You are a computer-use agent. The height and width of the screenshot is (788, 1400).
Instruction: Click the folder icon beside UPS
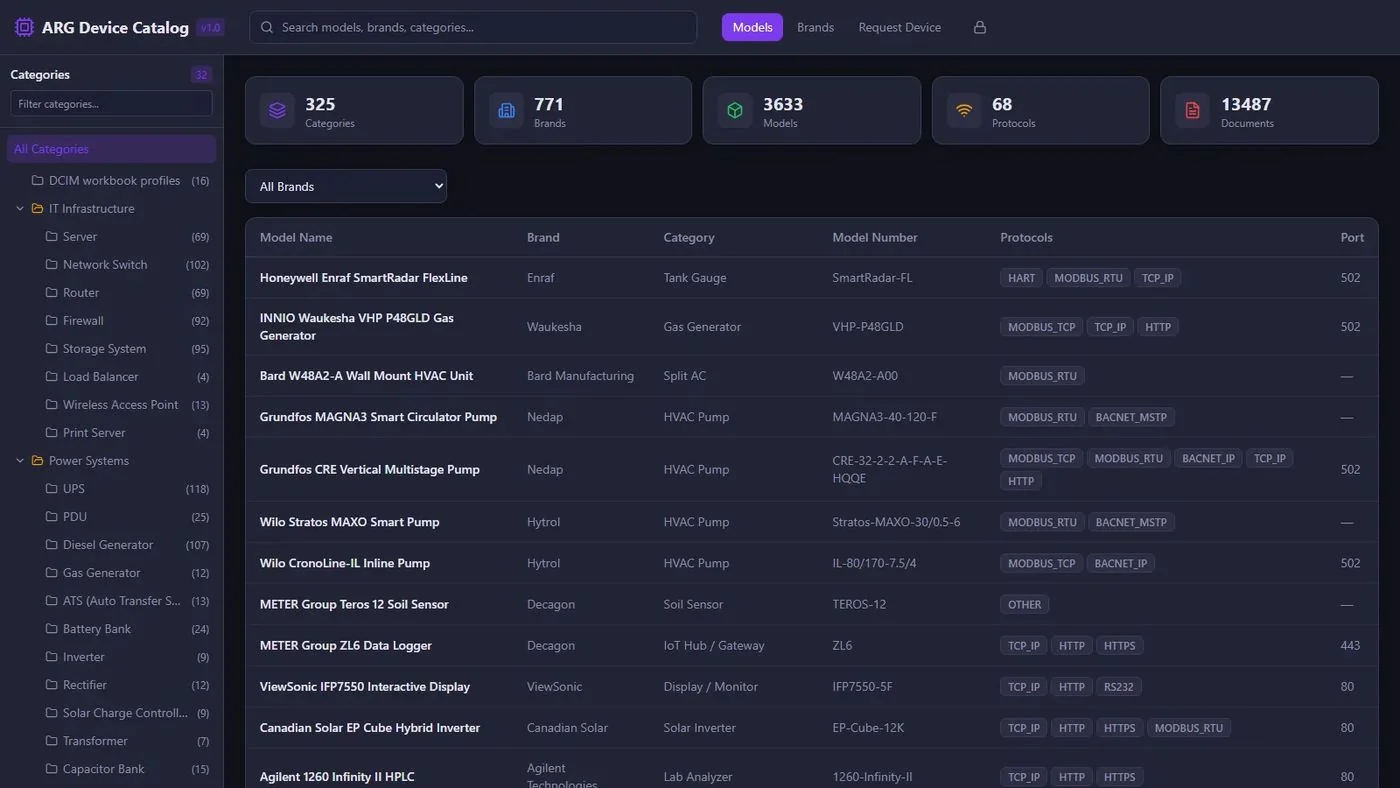(52, 489)
